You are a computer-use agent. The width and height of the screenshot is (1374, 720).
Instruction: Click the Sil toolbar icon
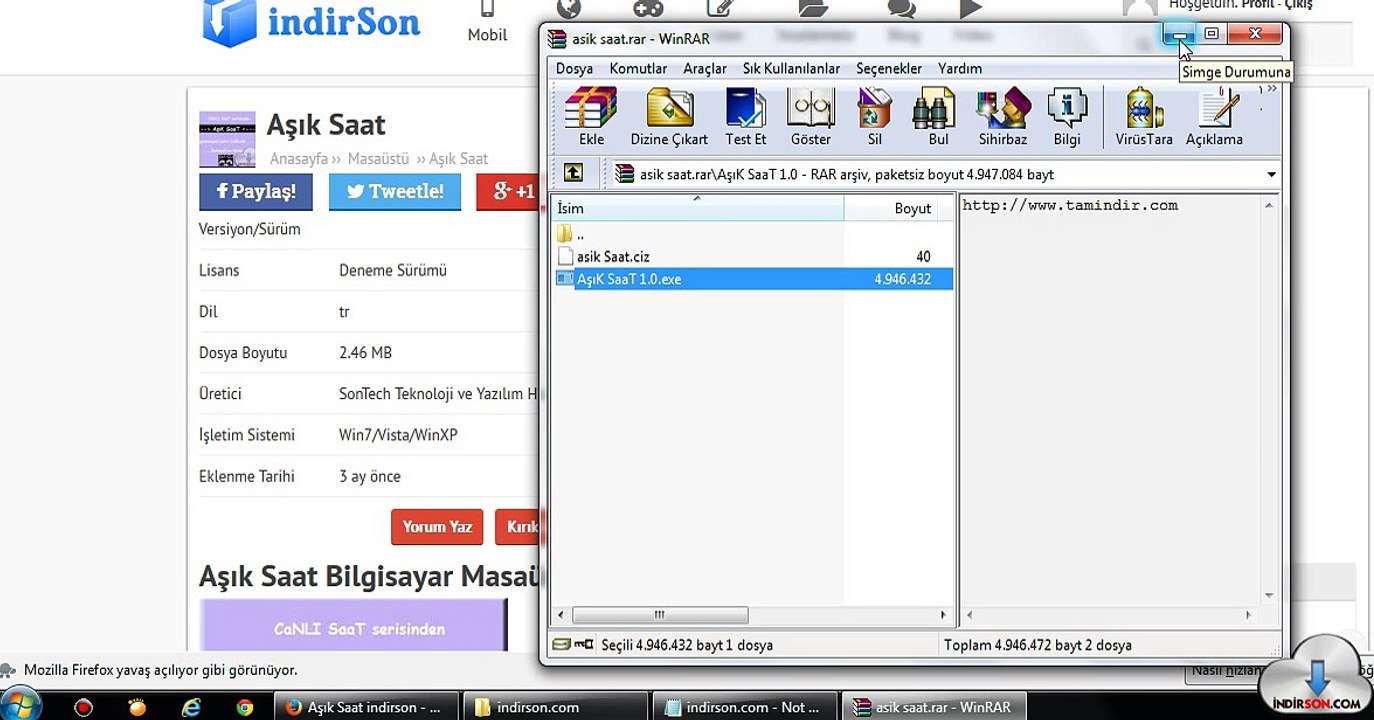[x=875, y=117]
